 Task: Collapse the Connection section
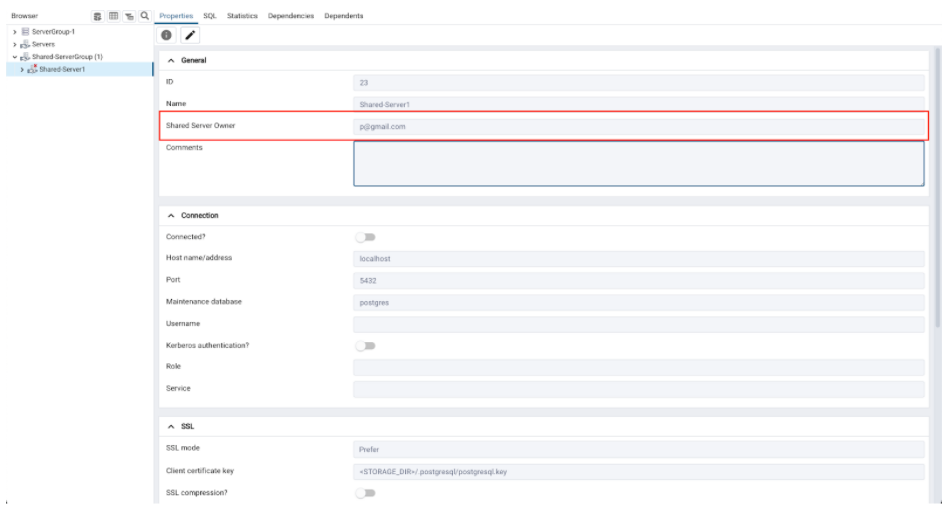pos(170,215)
